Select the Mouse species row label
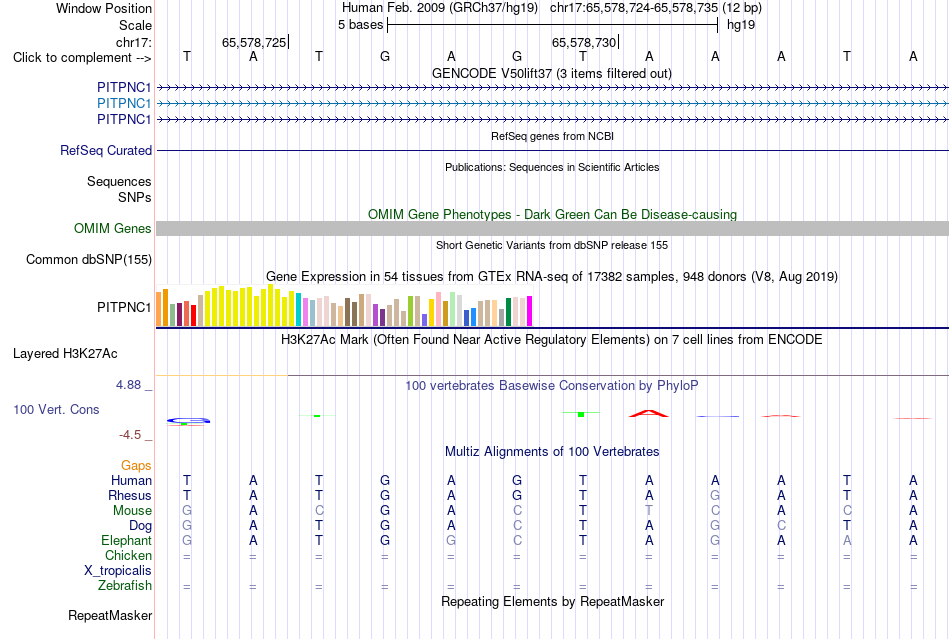The height and width of the screenshot is (639, 950). pos(132,511)
